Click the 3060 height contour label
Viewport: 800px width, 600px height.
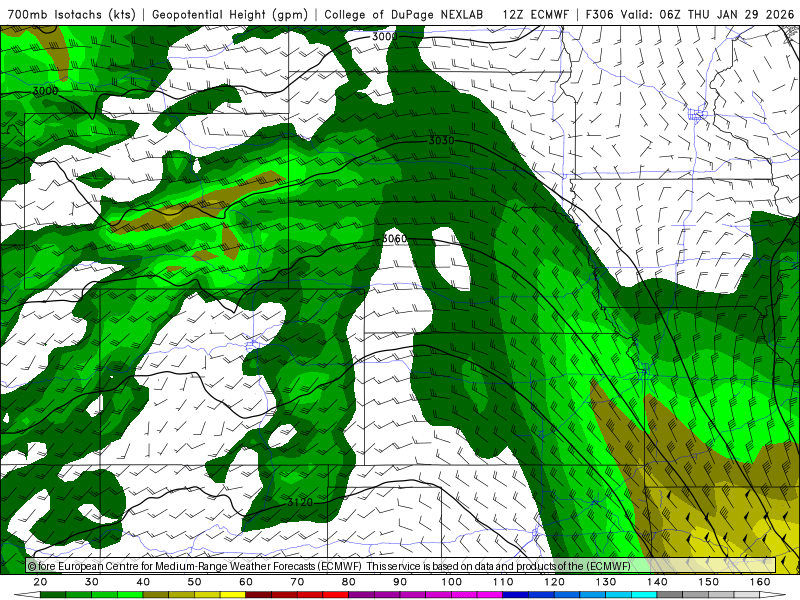[394, 239]
